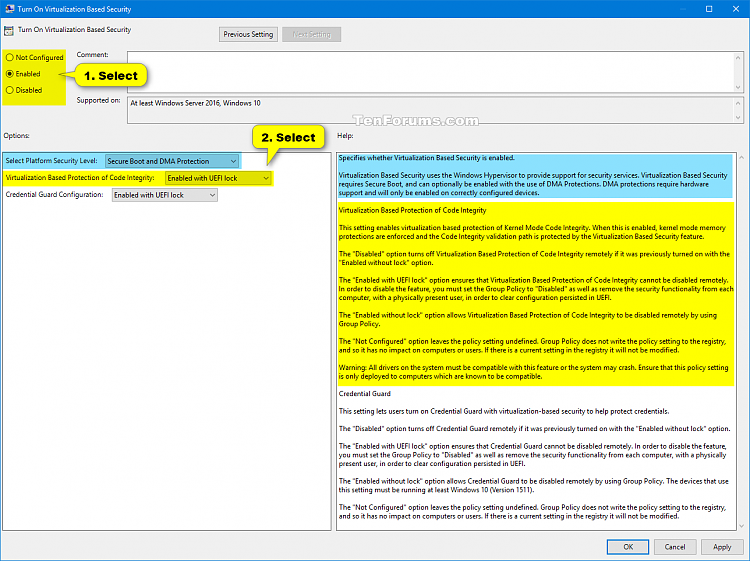The width and height of the screenshot is (750, 561).
Task: Click 'Virtualization Based Protection of Code Integrity' help heading
Action: (412, 210)
